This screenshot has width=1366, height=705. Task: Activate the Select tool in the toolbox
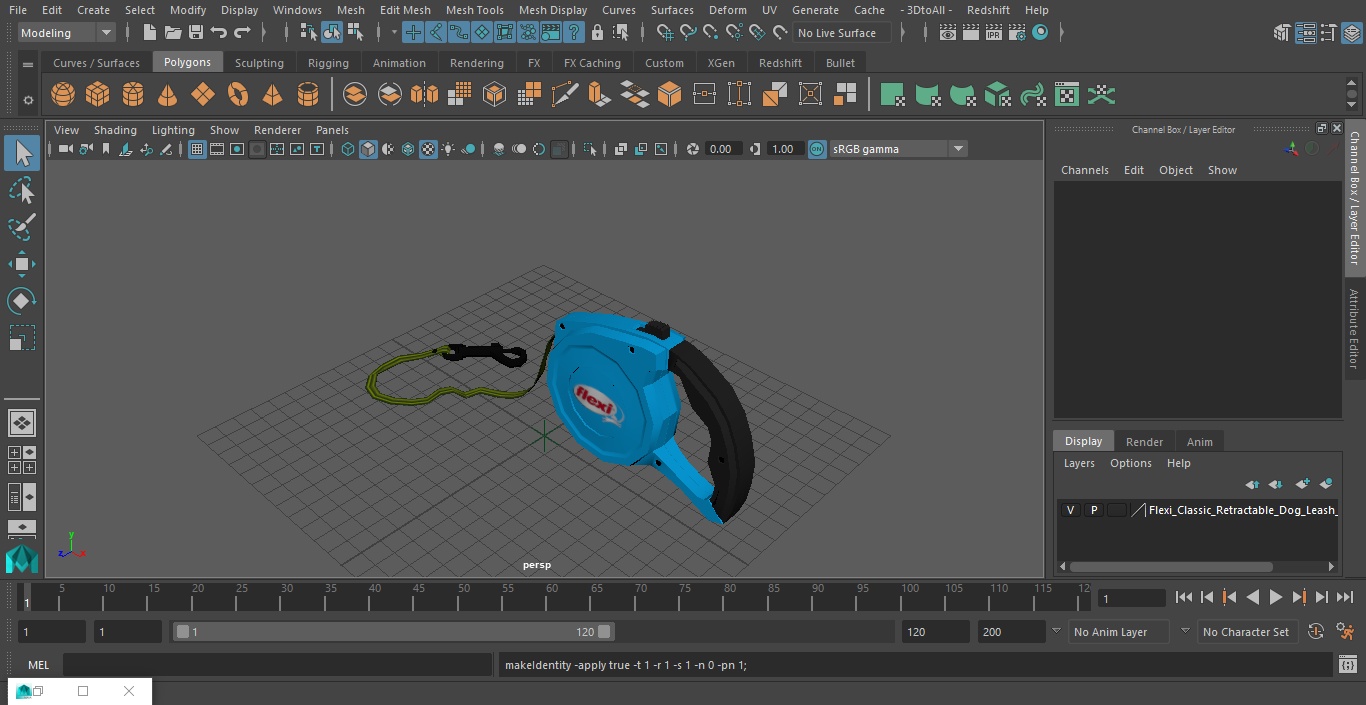point(22,153)
